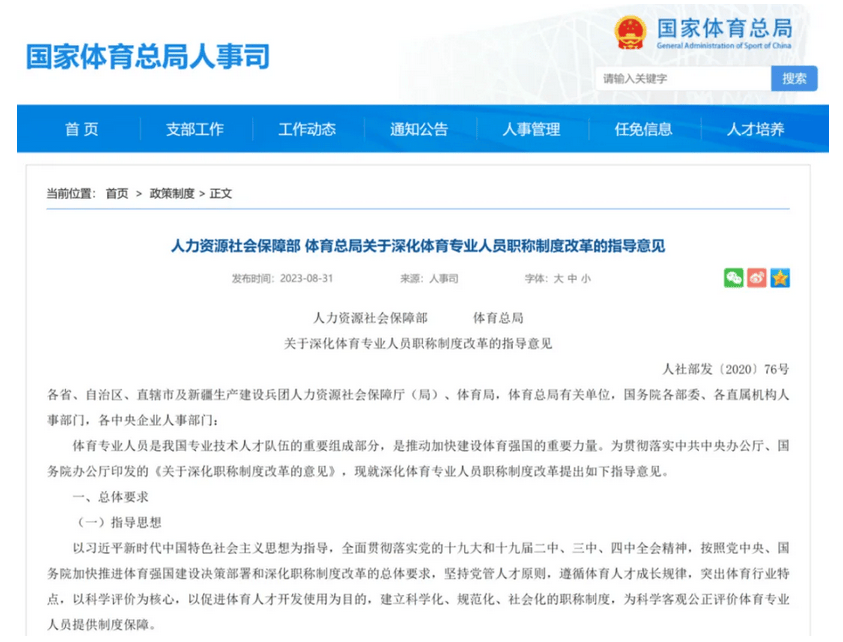Click the 搜索 search button
The width and height of the screenshot is (843, 642).
pos(794,79)
